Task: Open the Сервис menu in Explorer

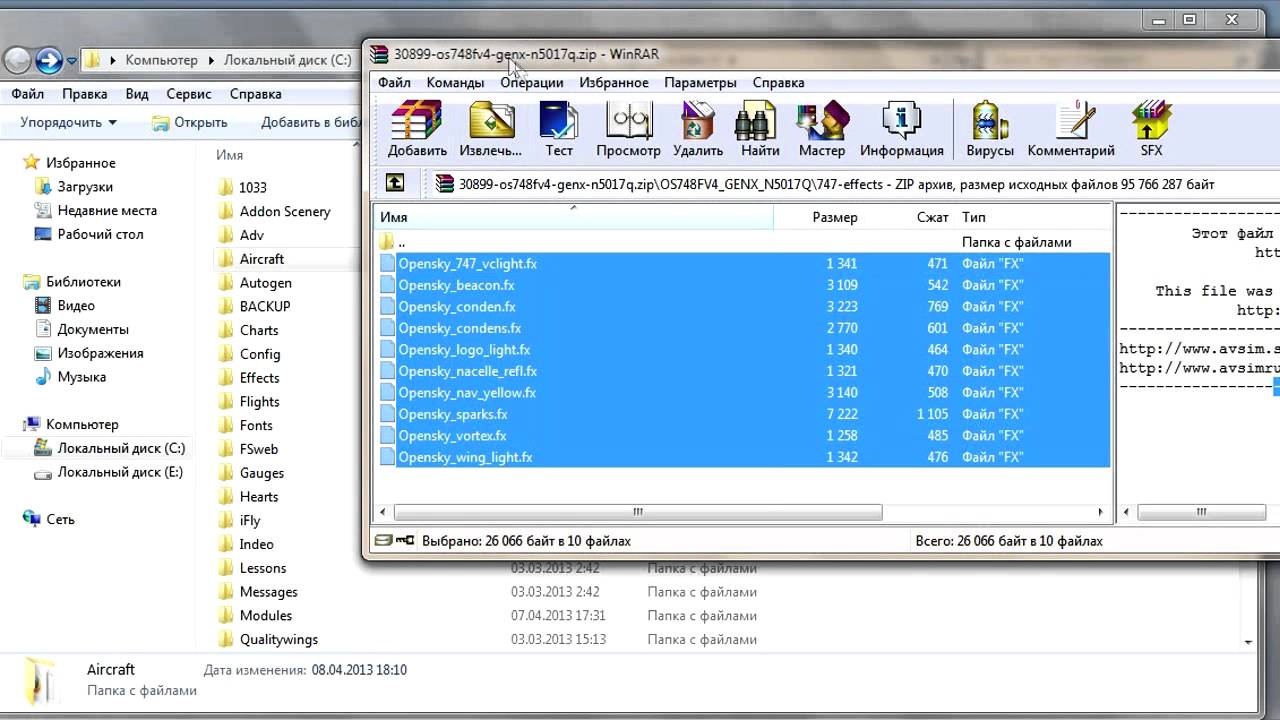Action: [189, 94]
